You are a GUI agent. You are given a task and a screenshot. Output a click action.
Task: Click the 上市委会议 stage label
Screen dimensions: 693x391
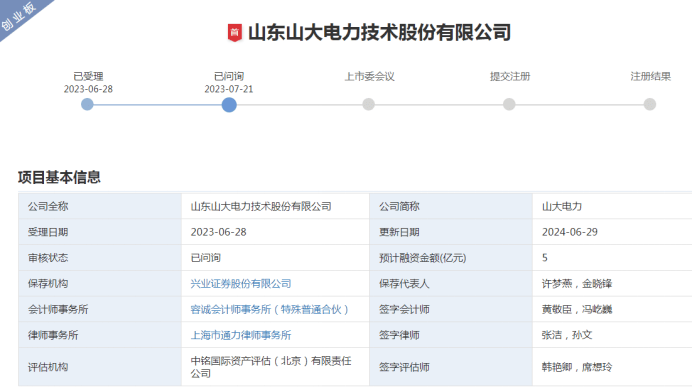click(369, 76)
